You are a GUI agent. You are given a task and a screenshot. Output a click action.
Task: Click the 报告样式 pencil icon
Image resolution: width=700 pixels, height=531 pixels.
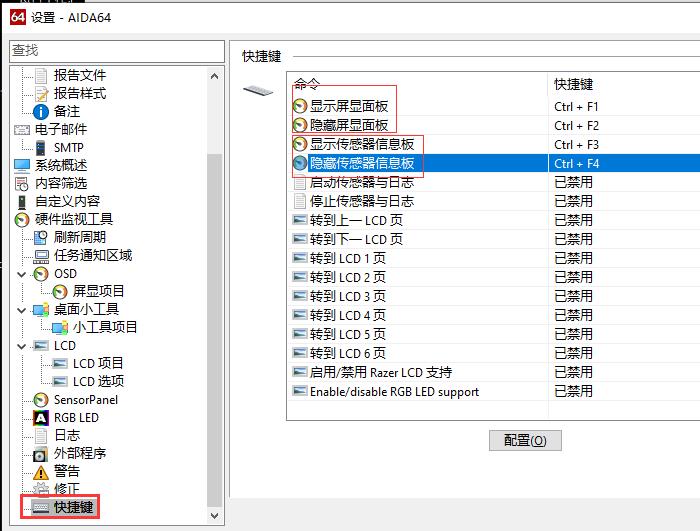pyautogui.click(x=41, y=94)
